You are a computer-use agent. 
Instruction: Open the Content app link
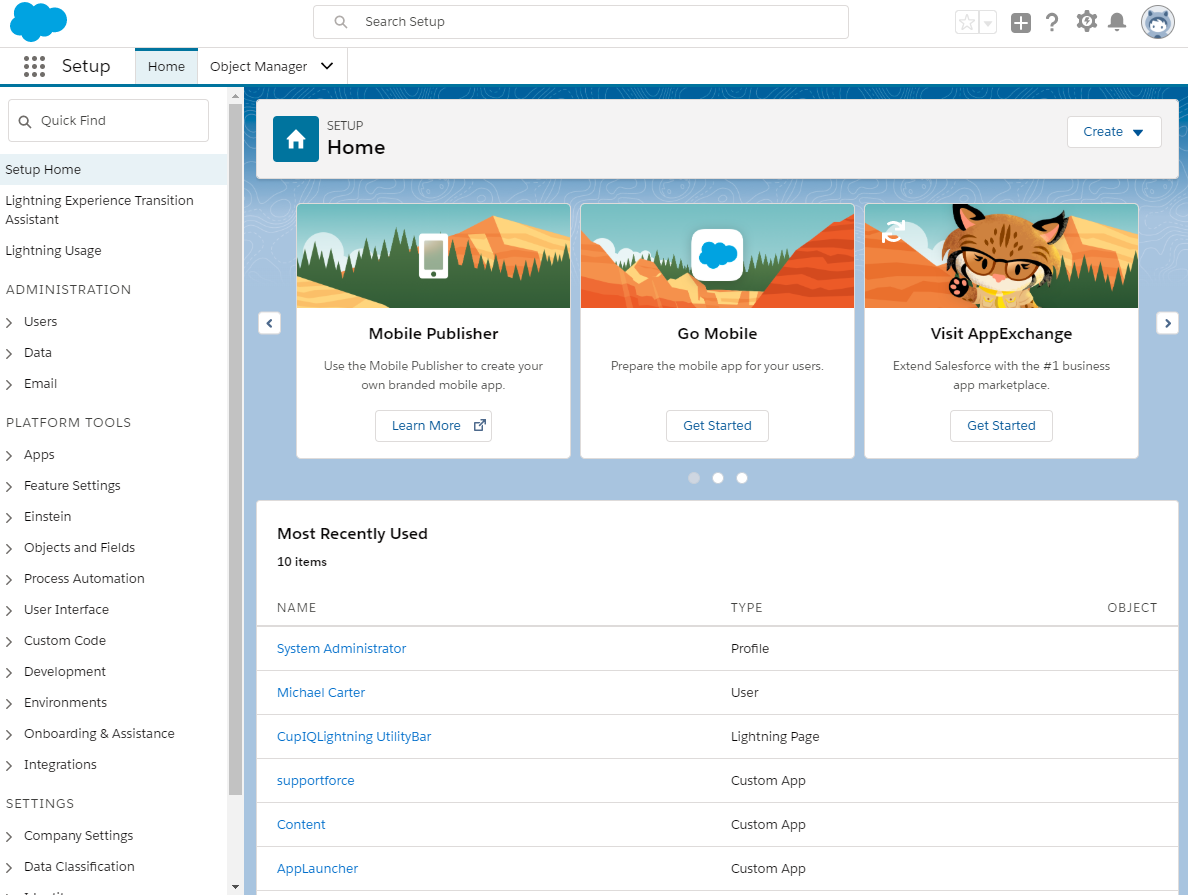(x=301, y=825)
